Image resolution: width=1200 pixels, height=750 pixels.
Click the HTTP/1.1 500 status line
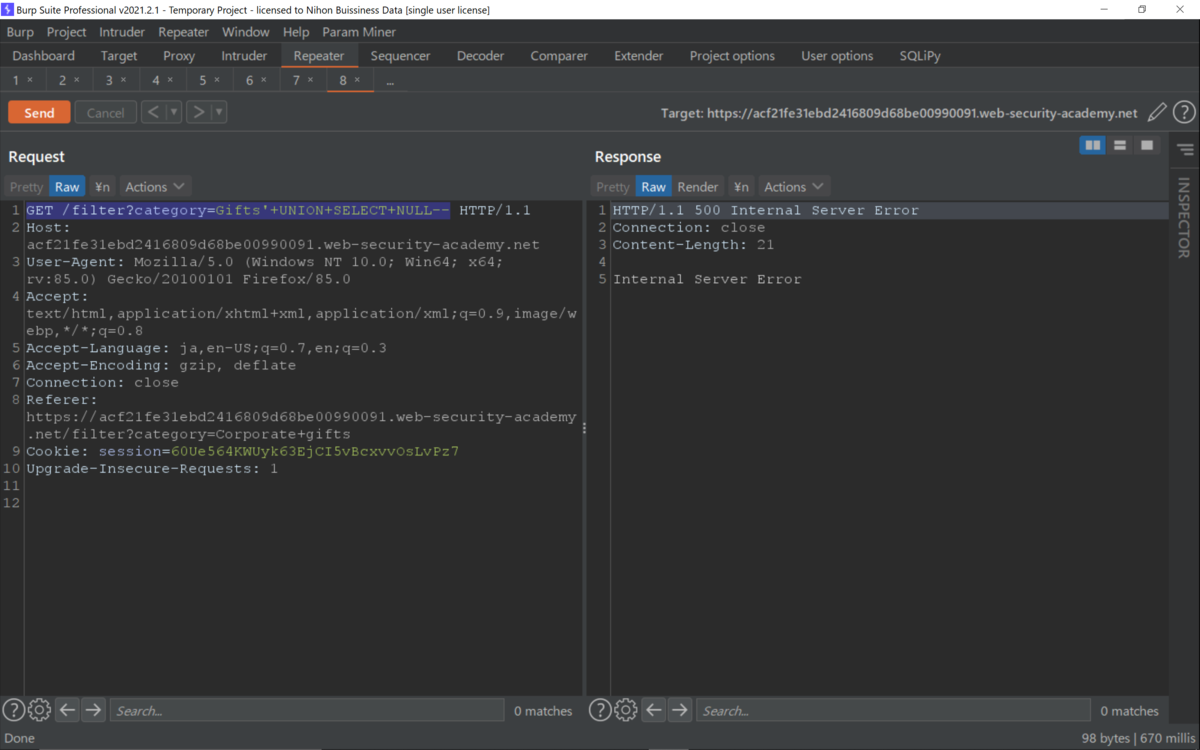pyautogui.click(x=765, y=211)
